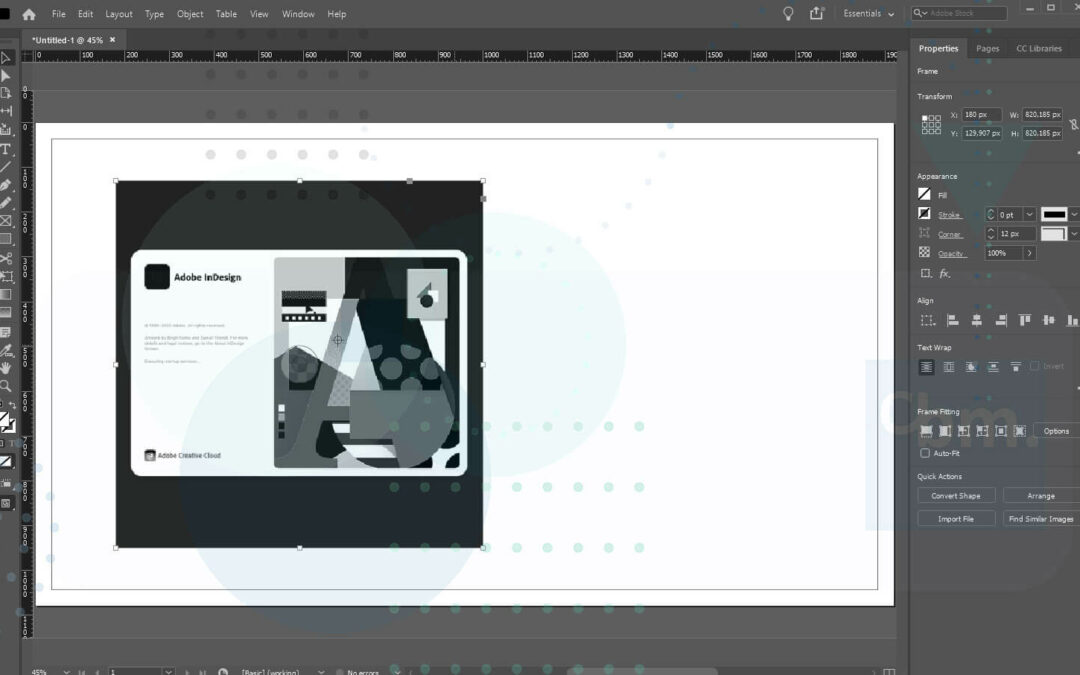This screenshot has width=1080, height=675.
Task: Click the Find Similar Images button
Action: [x=1041, y=519]
